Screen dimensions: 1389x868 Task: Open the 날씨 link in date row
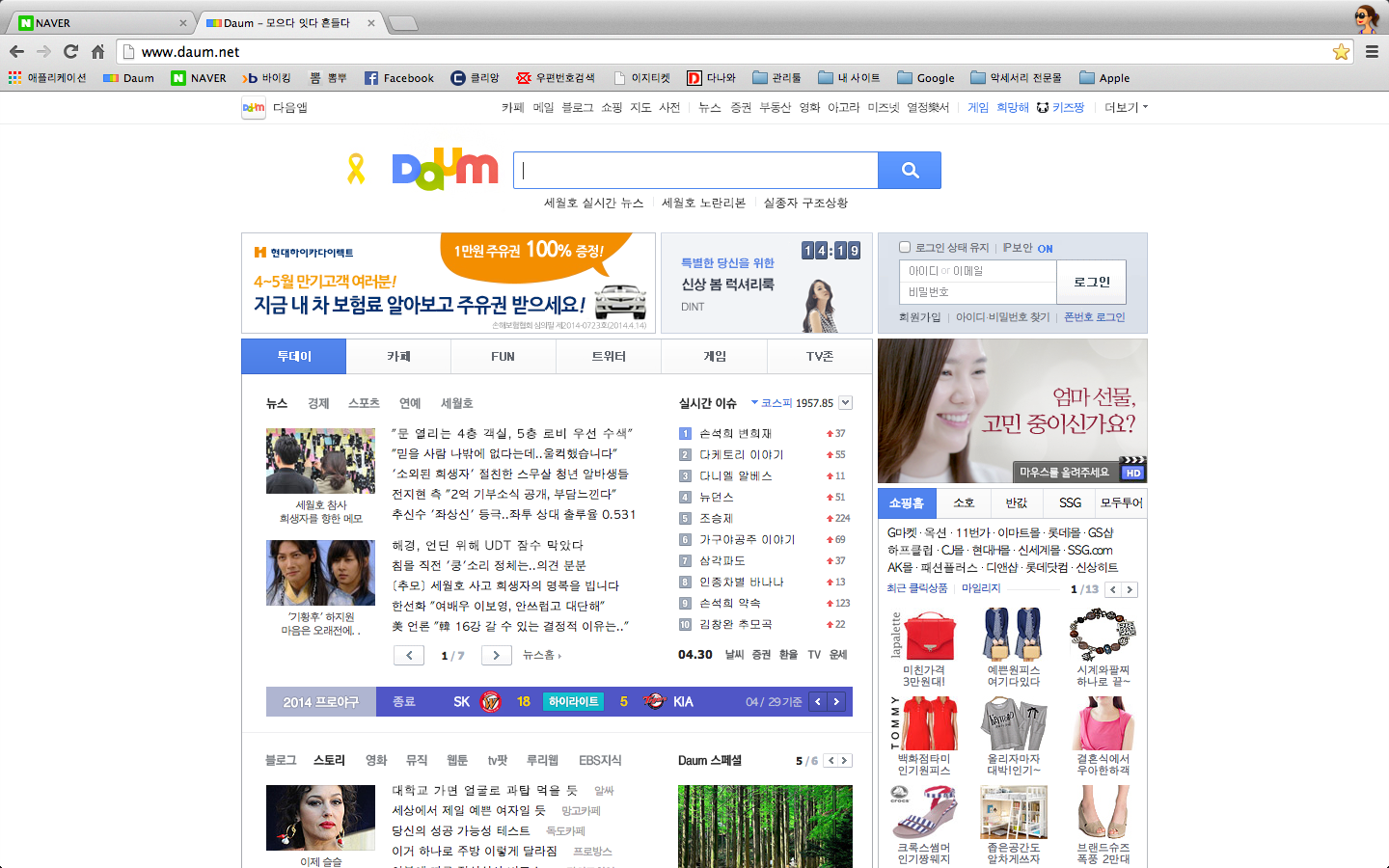[x=734, y=654]
